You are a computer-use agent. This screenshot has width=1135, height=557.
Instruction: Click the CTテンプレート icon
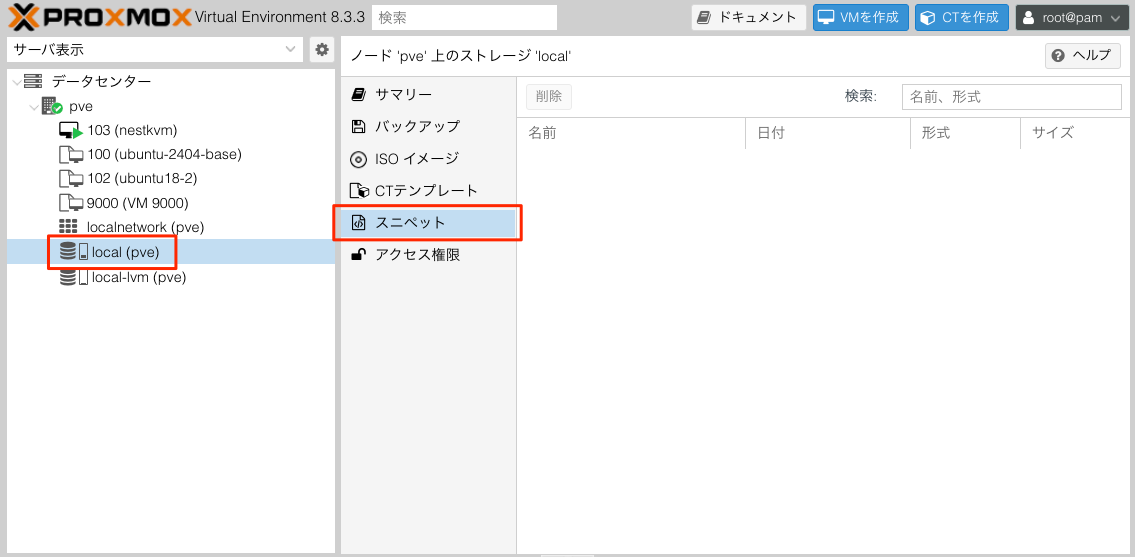point(359,191)
